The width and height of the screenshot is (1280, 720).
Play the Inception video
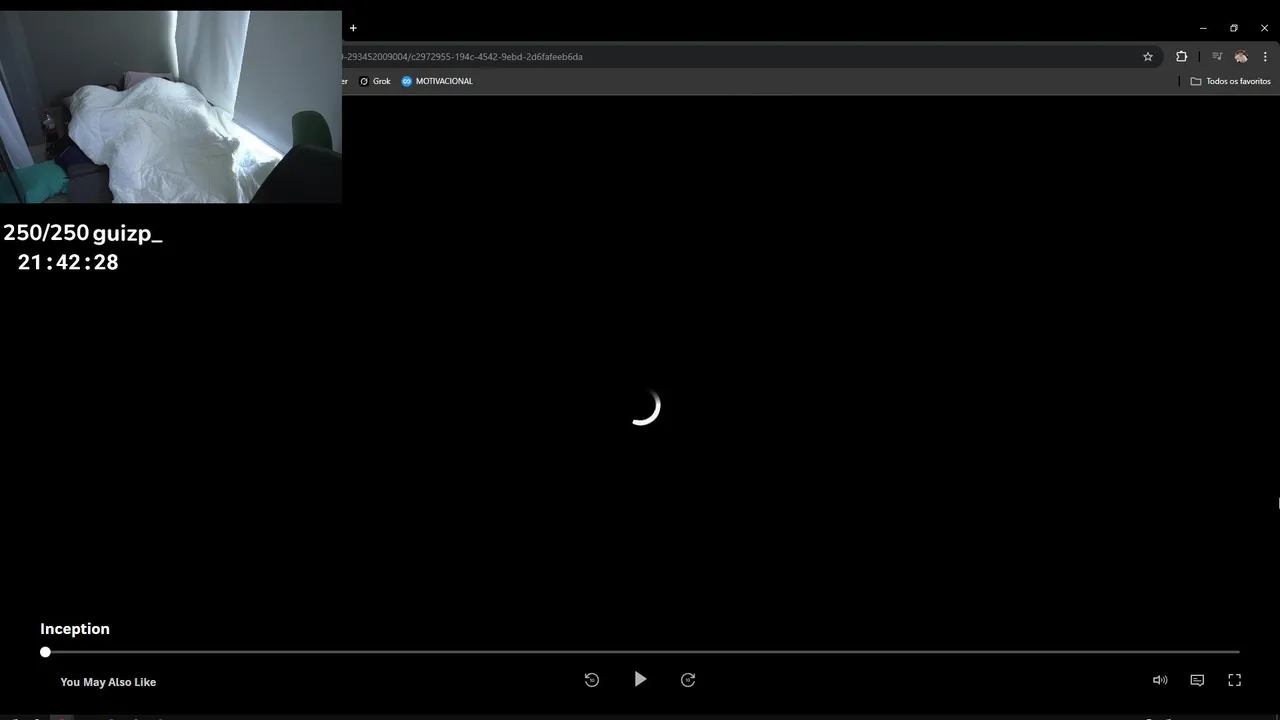[x=640, y=680]
